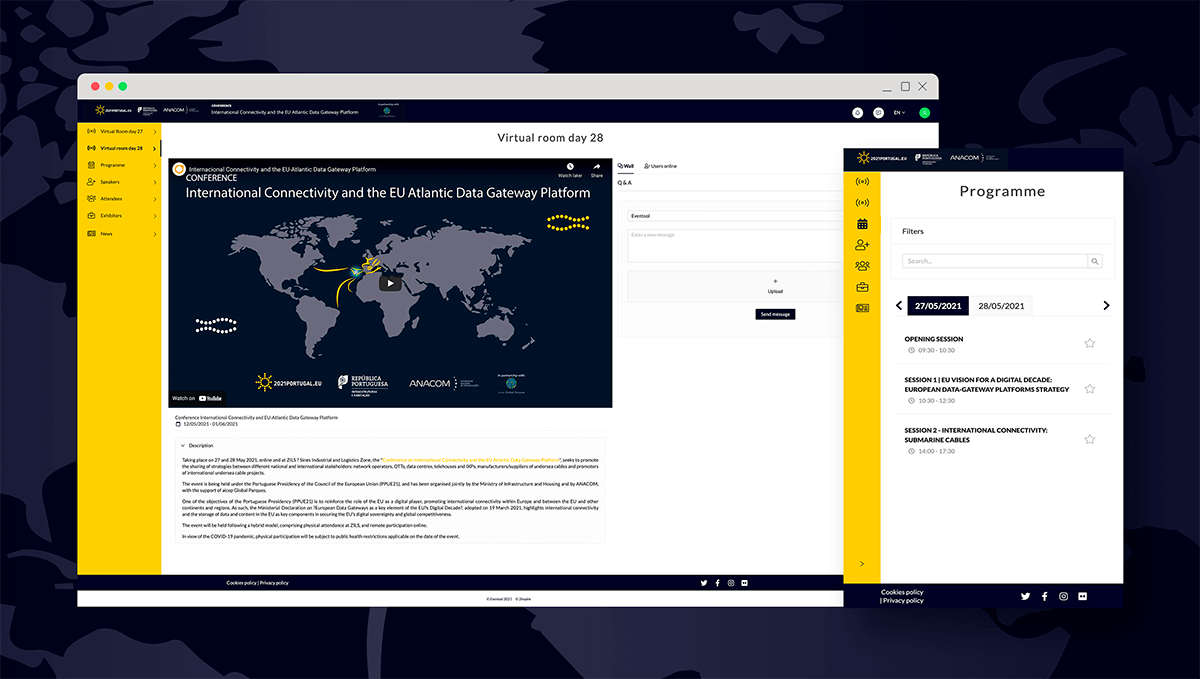Click Watch on YouTube badge
1200x679 pixels.
point(197,398)
